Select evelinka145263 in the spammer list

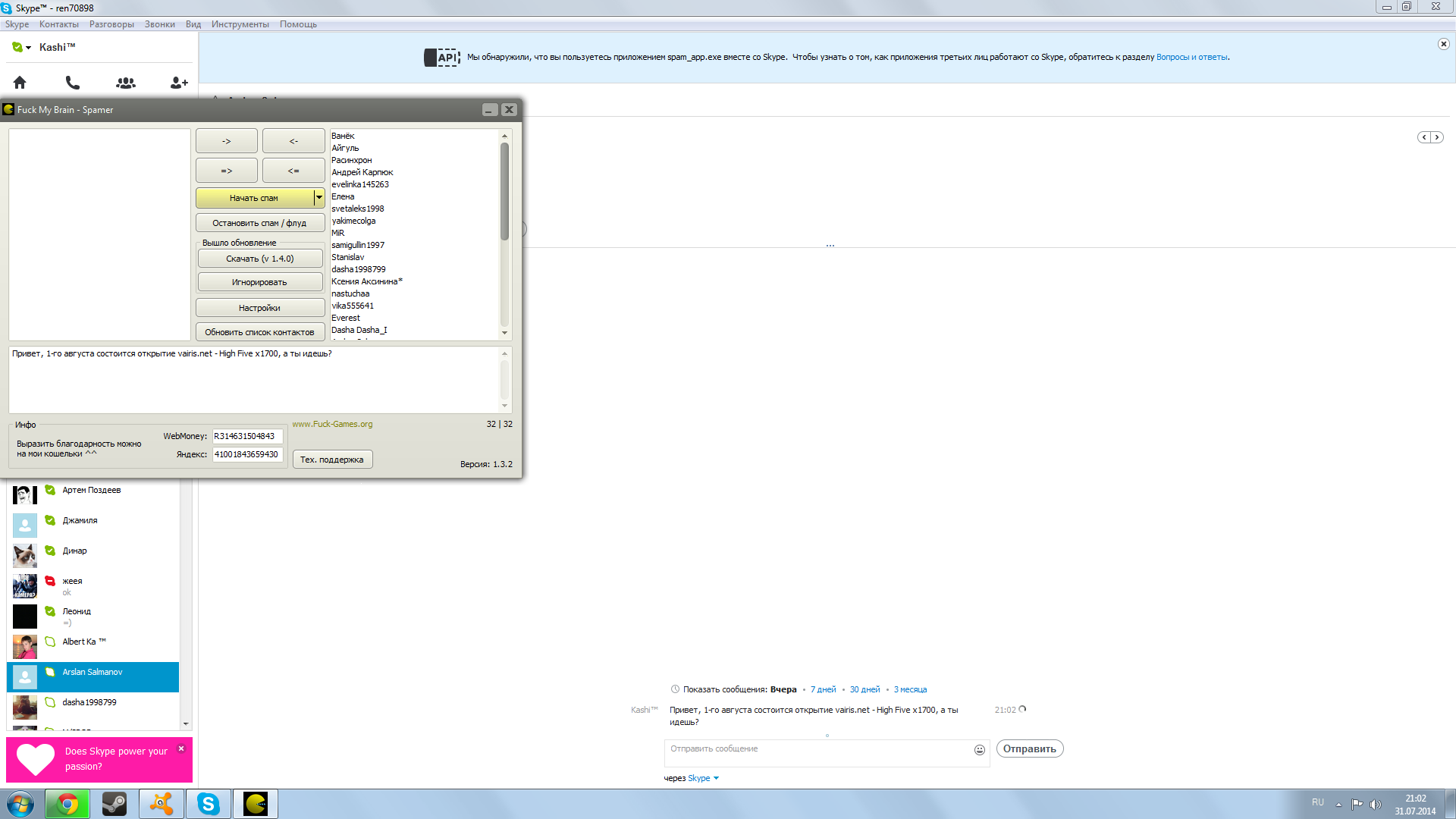click(359, 184)
